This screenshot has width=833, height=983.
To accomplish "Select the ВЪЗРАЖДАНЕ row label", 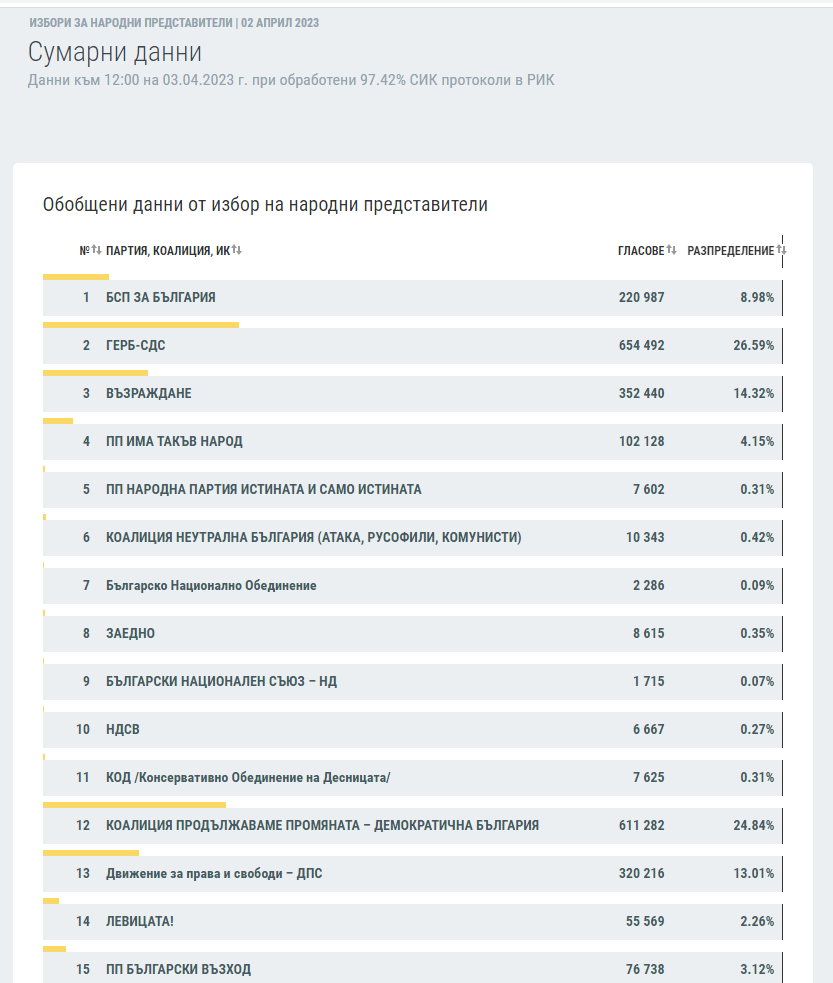I will coord(149,393).
